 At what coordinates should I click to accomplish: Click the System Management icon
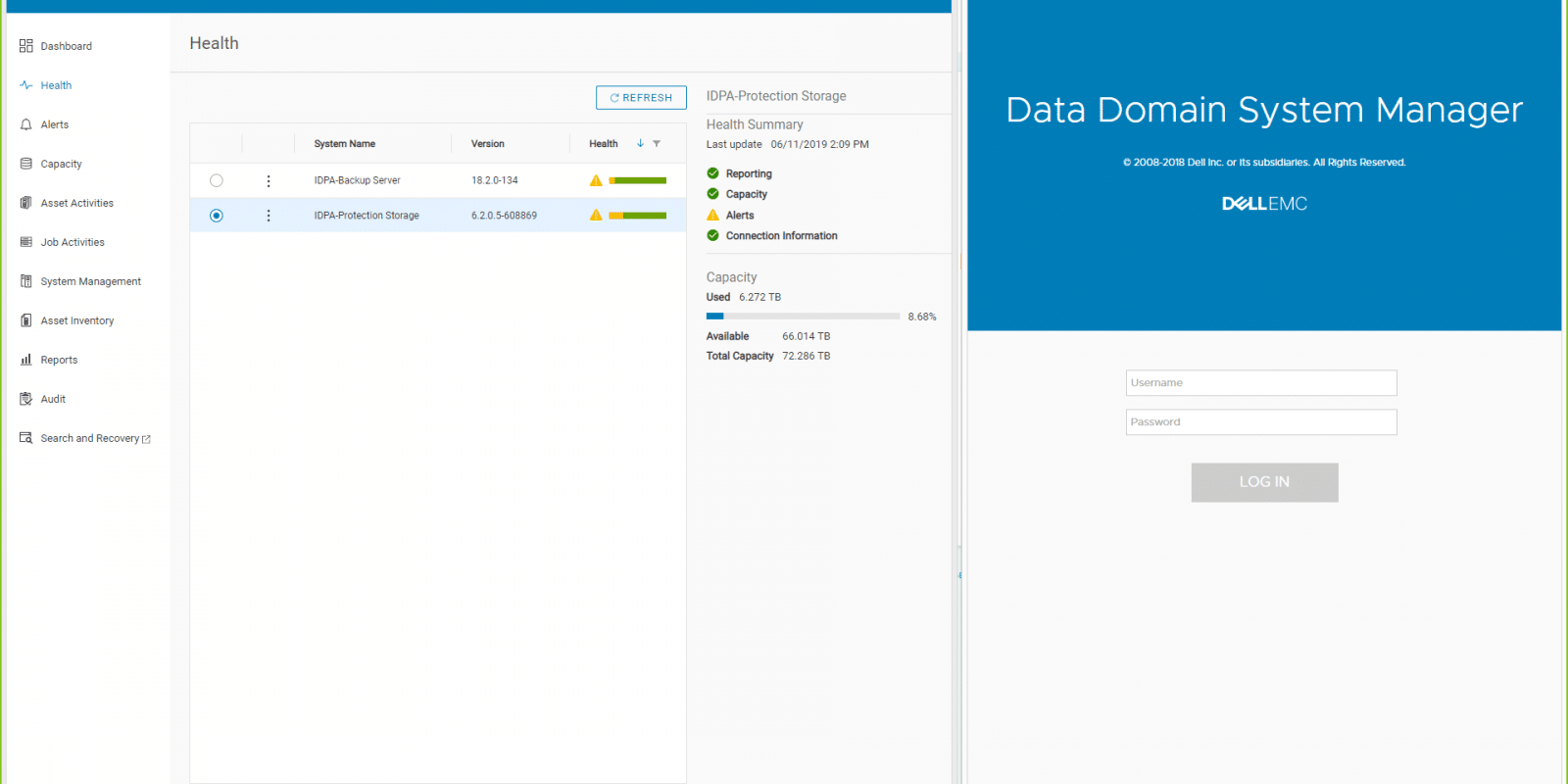pos(26,281)
